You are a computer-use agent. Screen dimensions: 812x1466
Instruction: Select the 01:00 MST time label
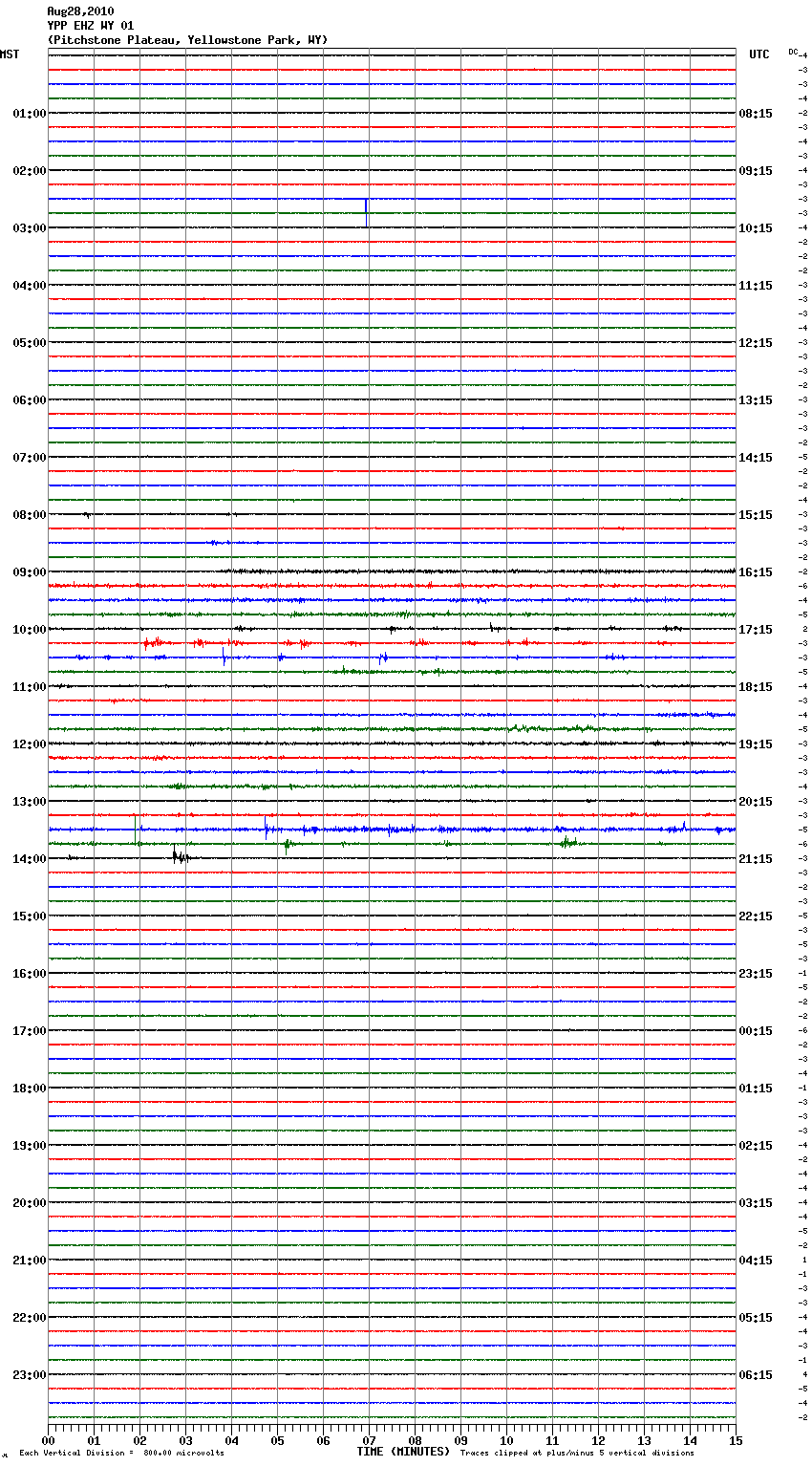click(30, 114)
